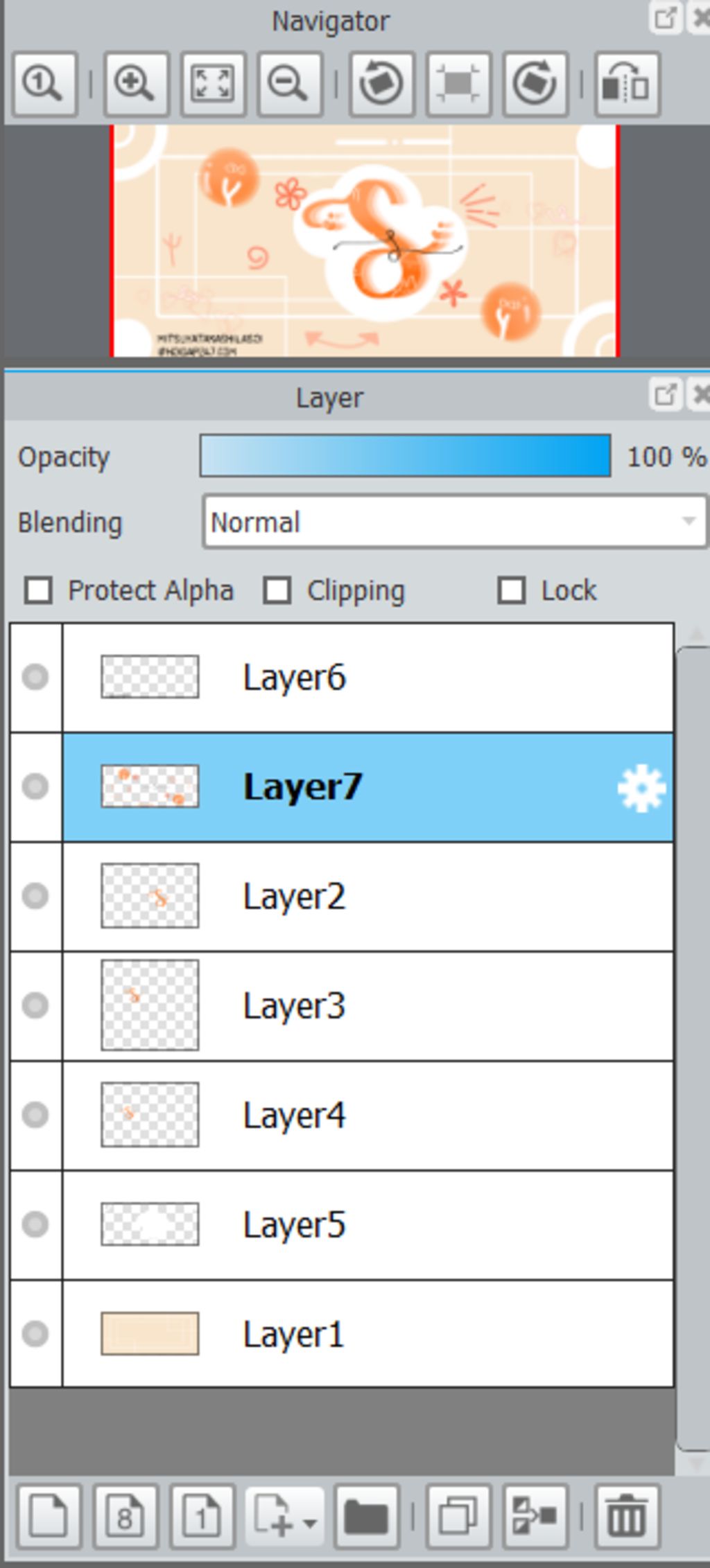Reset the navigator zoom to 100%

44,84
